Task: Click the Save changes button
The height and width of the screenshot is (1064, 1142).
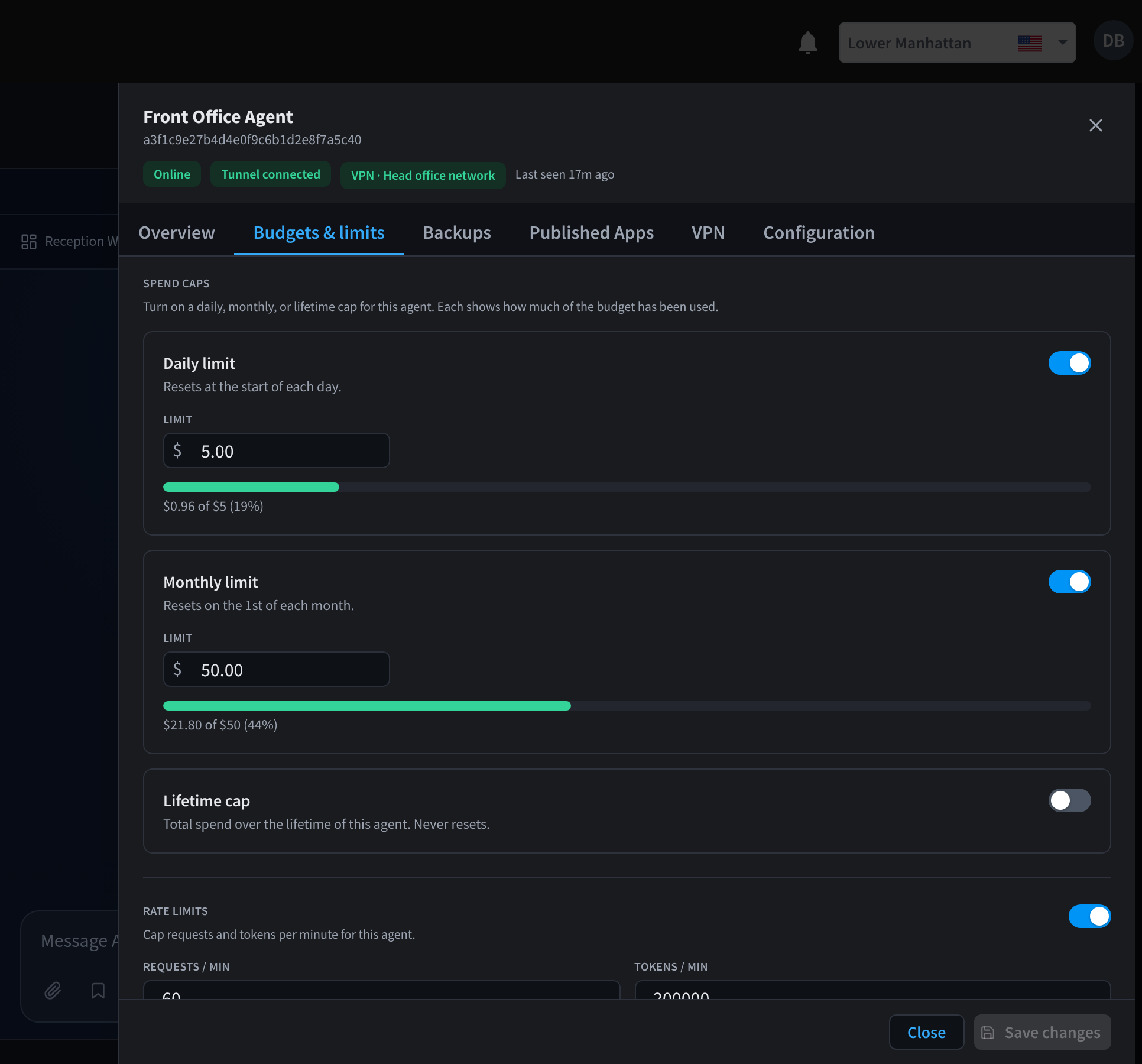Action: 1042,1032
